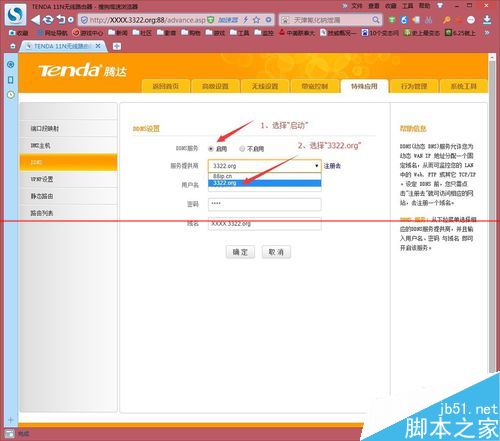Open the 静态路由 sidebar item
This screenshot has width=500, height=441.
point(69,196)
